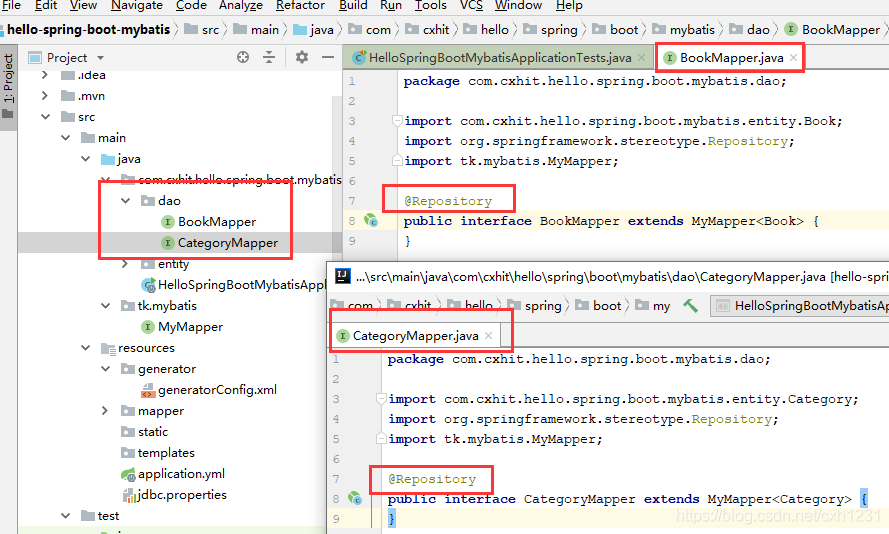
Task: Open the Refactor menu
Action: pyautogui.click(x=300, y=5)
